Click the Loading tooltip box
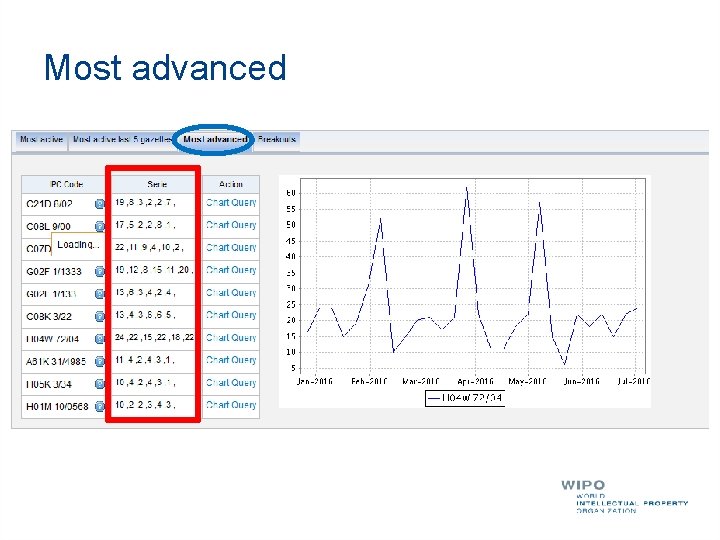 78,244
